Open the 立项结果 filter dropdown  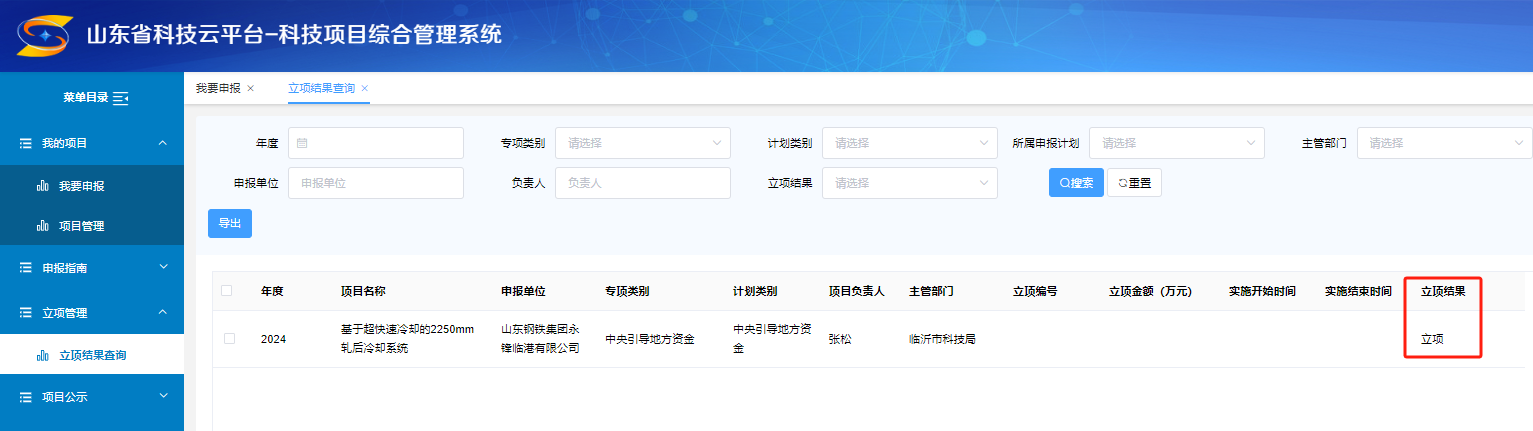(x=909, y=183)
